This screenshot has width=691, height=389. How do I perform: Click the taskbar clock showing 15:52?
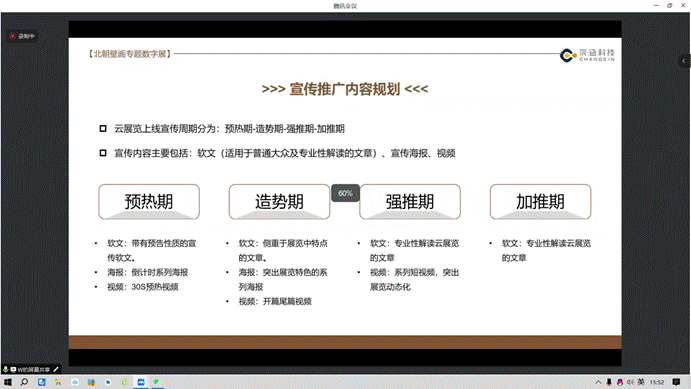[x=657, y=382]
